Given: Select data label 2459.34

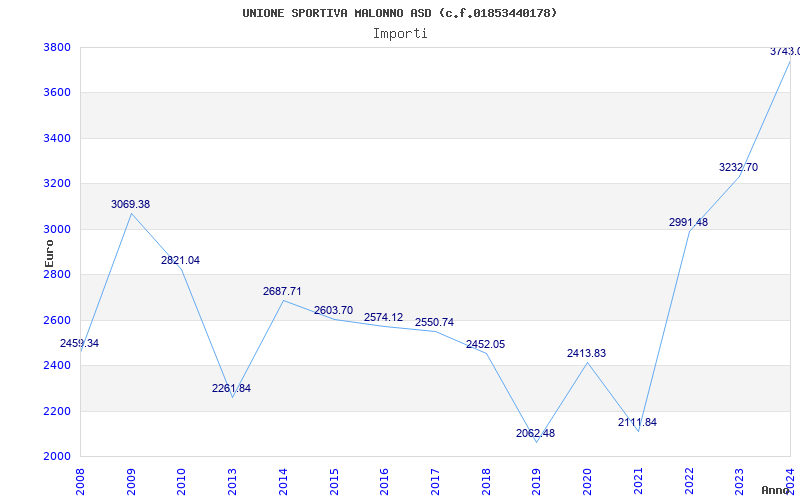Looking at the screenshot, I should pyautogui.click(x=80, y=343).
